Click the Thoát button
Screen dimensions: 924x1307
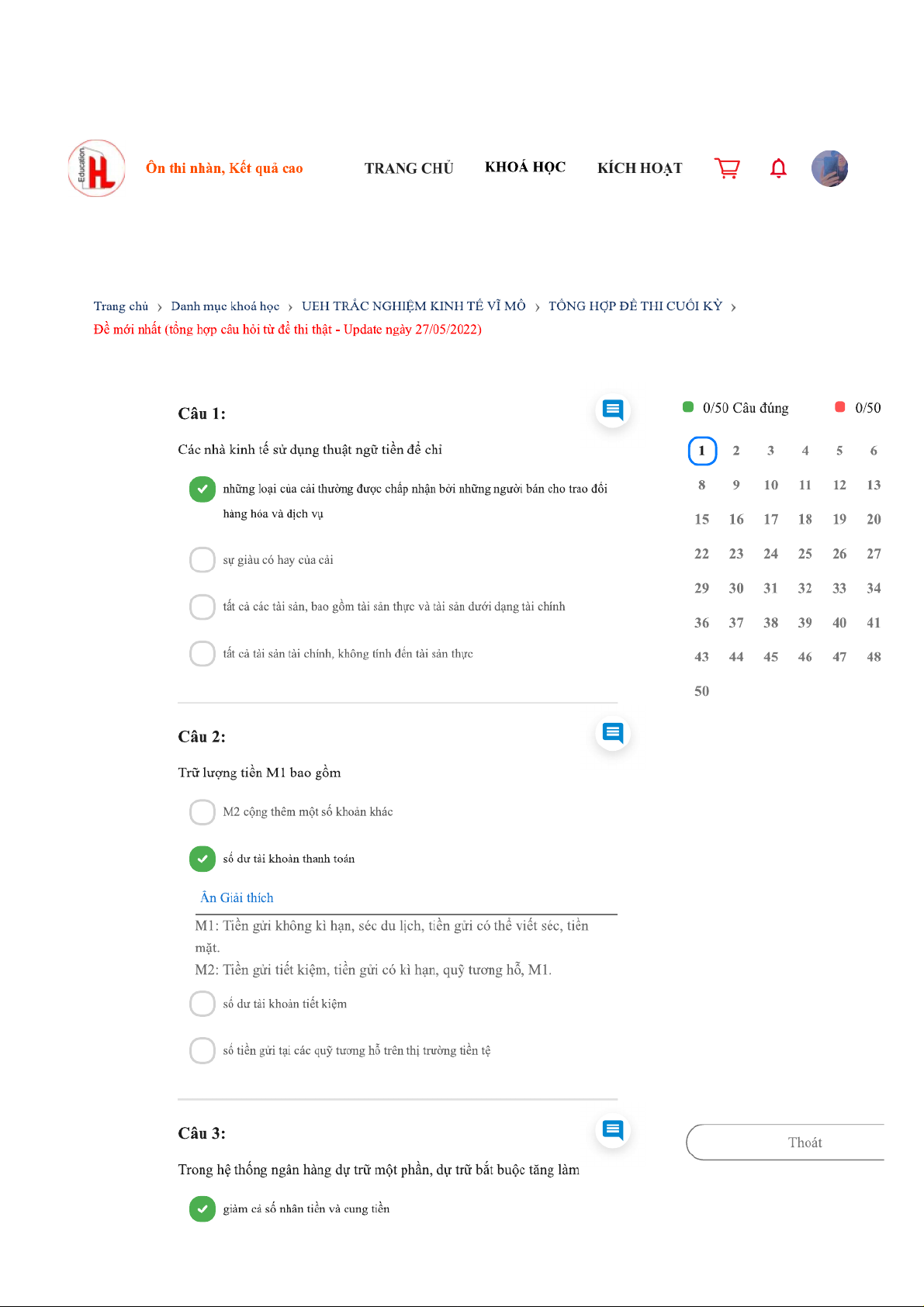click(x=805, y=1143)
